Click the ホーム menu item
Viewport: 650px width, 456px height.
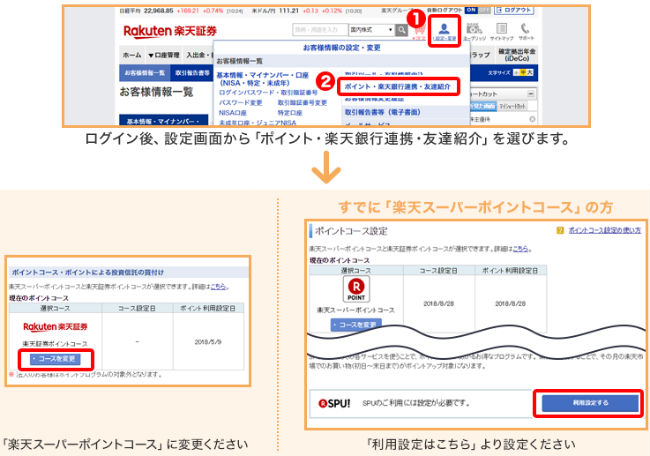[x=132, y=55]
